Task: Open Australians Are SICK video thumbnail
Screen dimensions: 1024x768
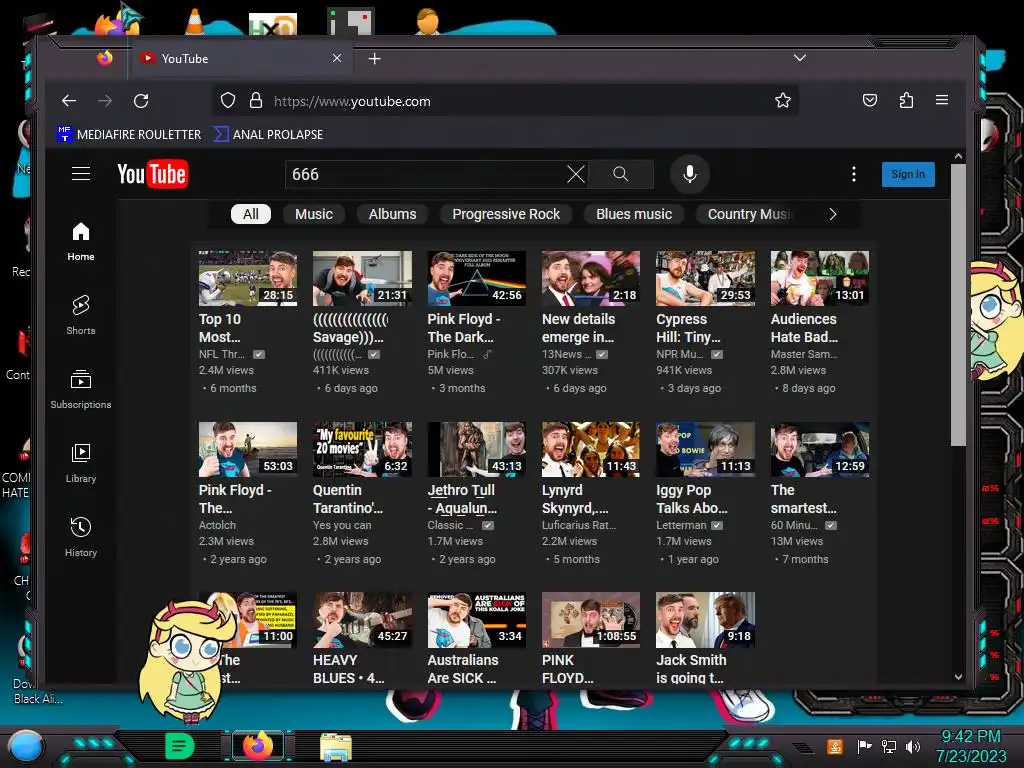Action: tap(476, 620)
